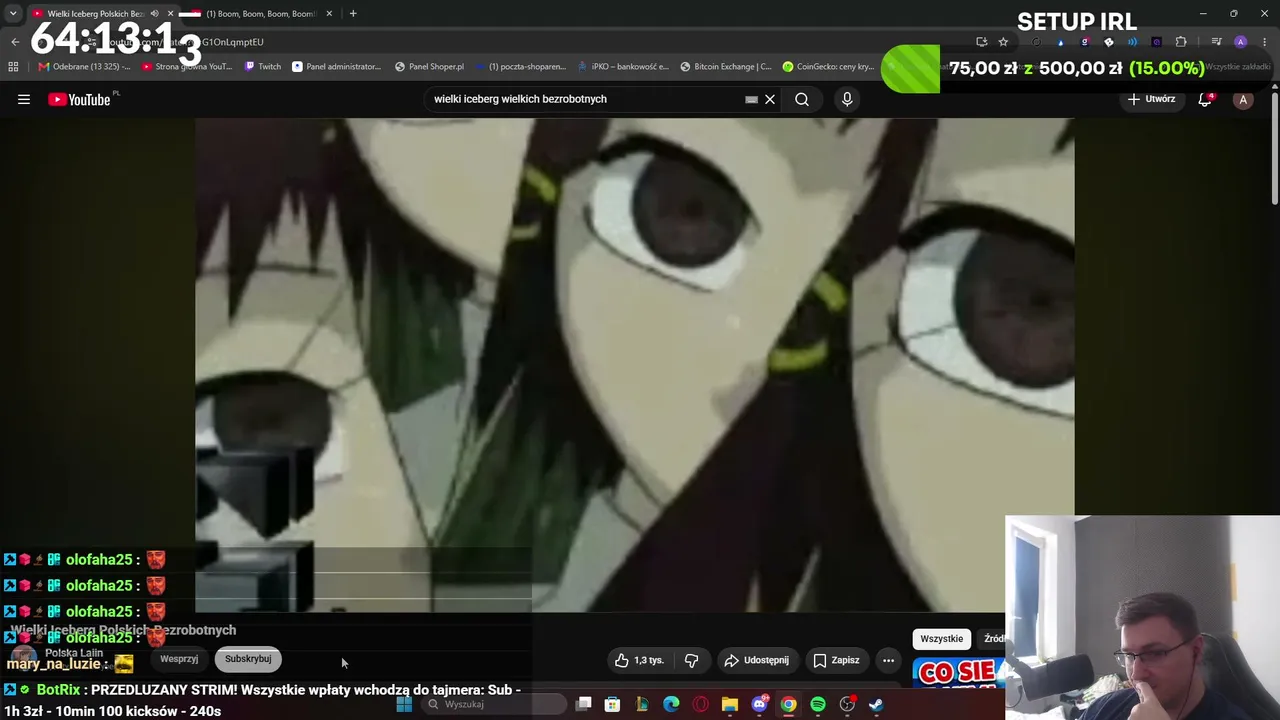The image size is (1280, 720).
Task: Mute the Wielki Iceberg tab audio icon
Action: [154, 14]
